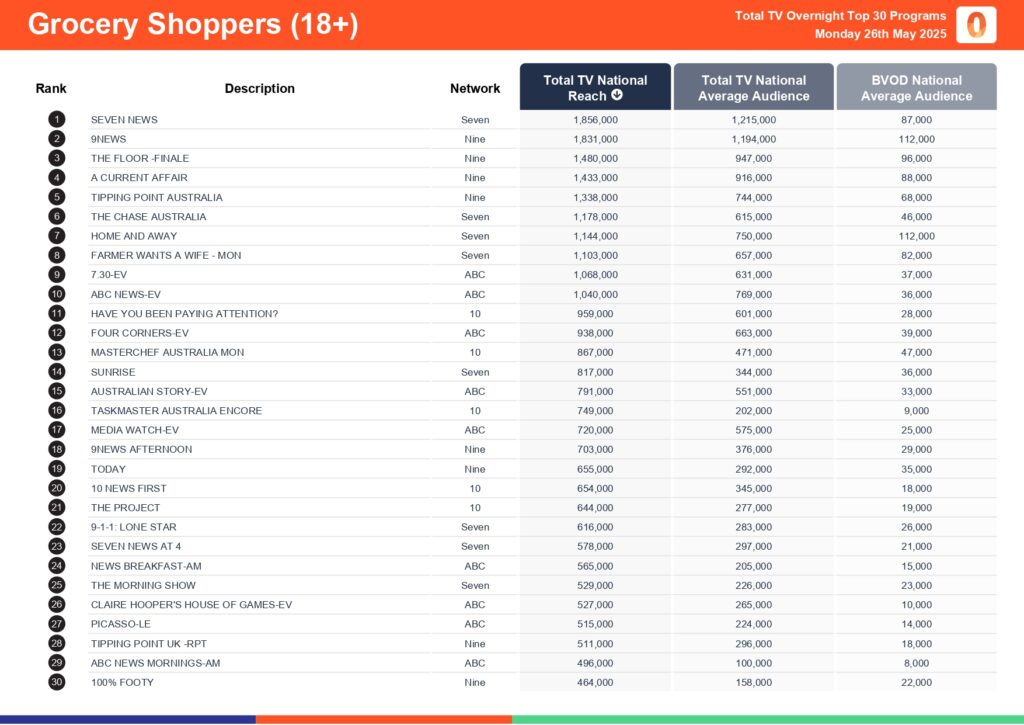
Task: Select the BVOD National Average Audience header
Action: coord(916,88)
